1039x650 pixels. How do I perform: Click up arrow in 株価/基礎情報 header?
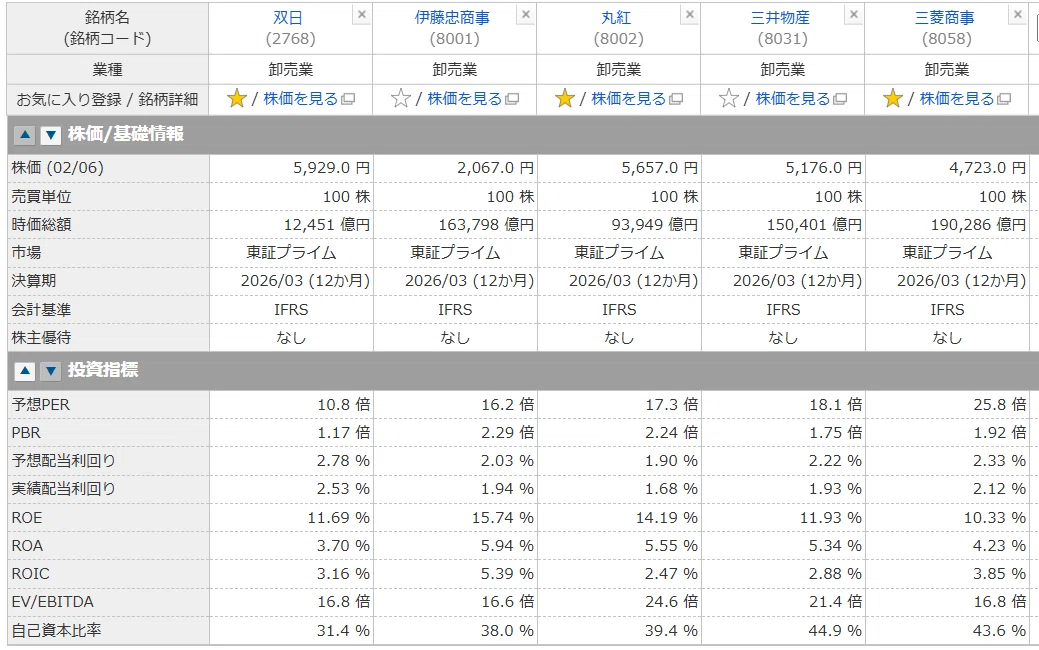pyautogui.click(x=25, y=135)
